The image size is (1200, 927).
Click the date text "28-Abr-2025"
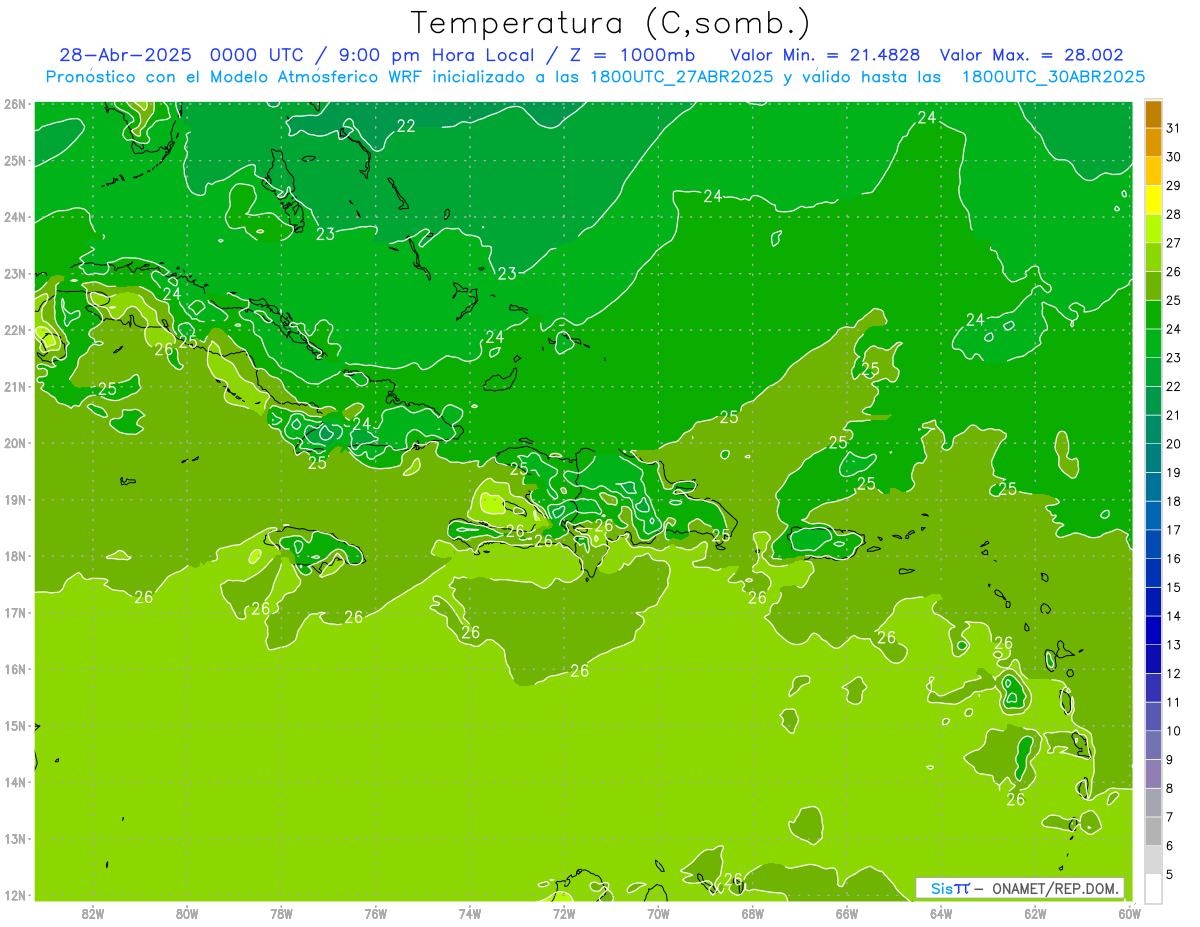coord(127,55)
